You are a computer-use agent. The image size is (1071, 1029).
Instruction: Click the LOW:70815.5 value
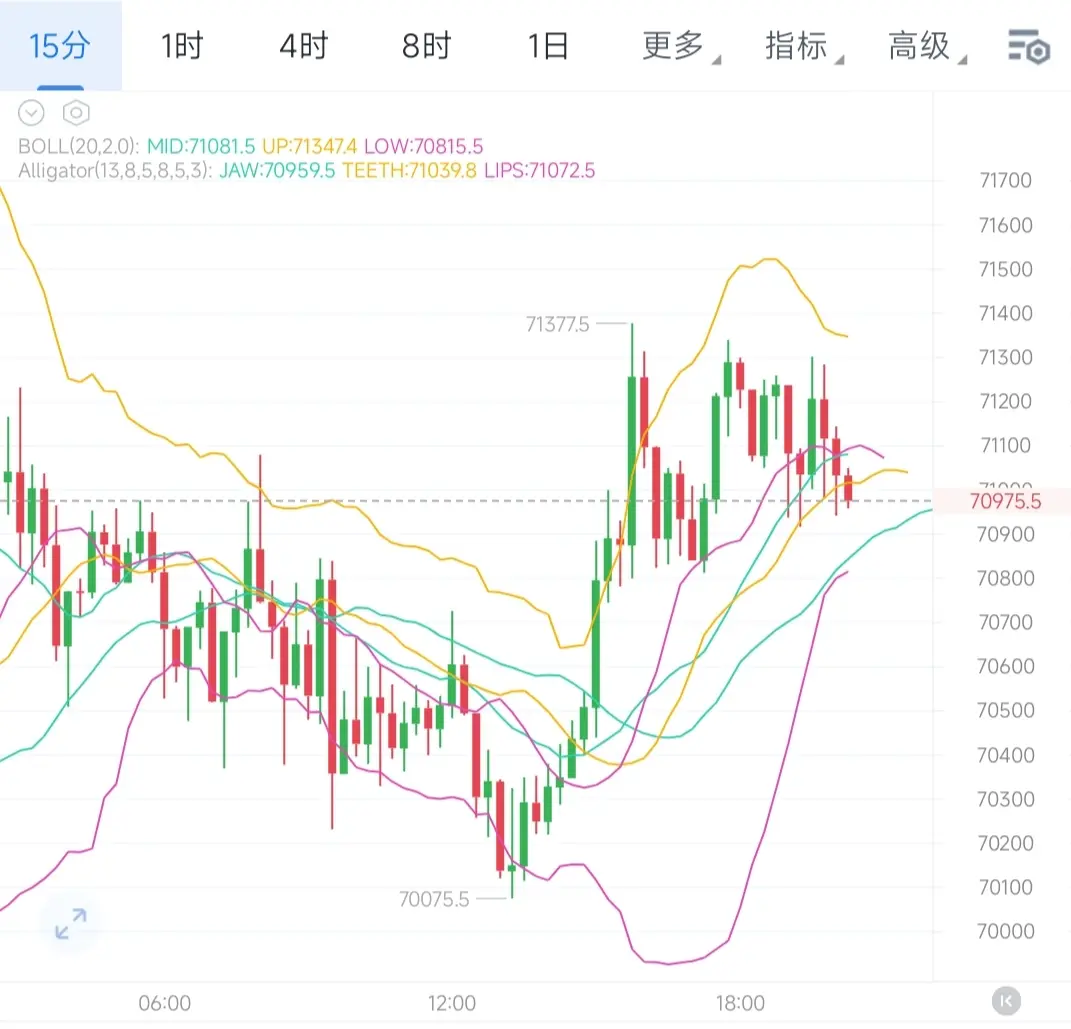tap(423, 146)
